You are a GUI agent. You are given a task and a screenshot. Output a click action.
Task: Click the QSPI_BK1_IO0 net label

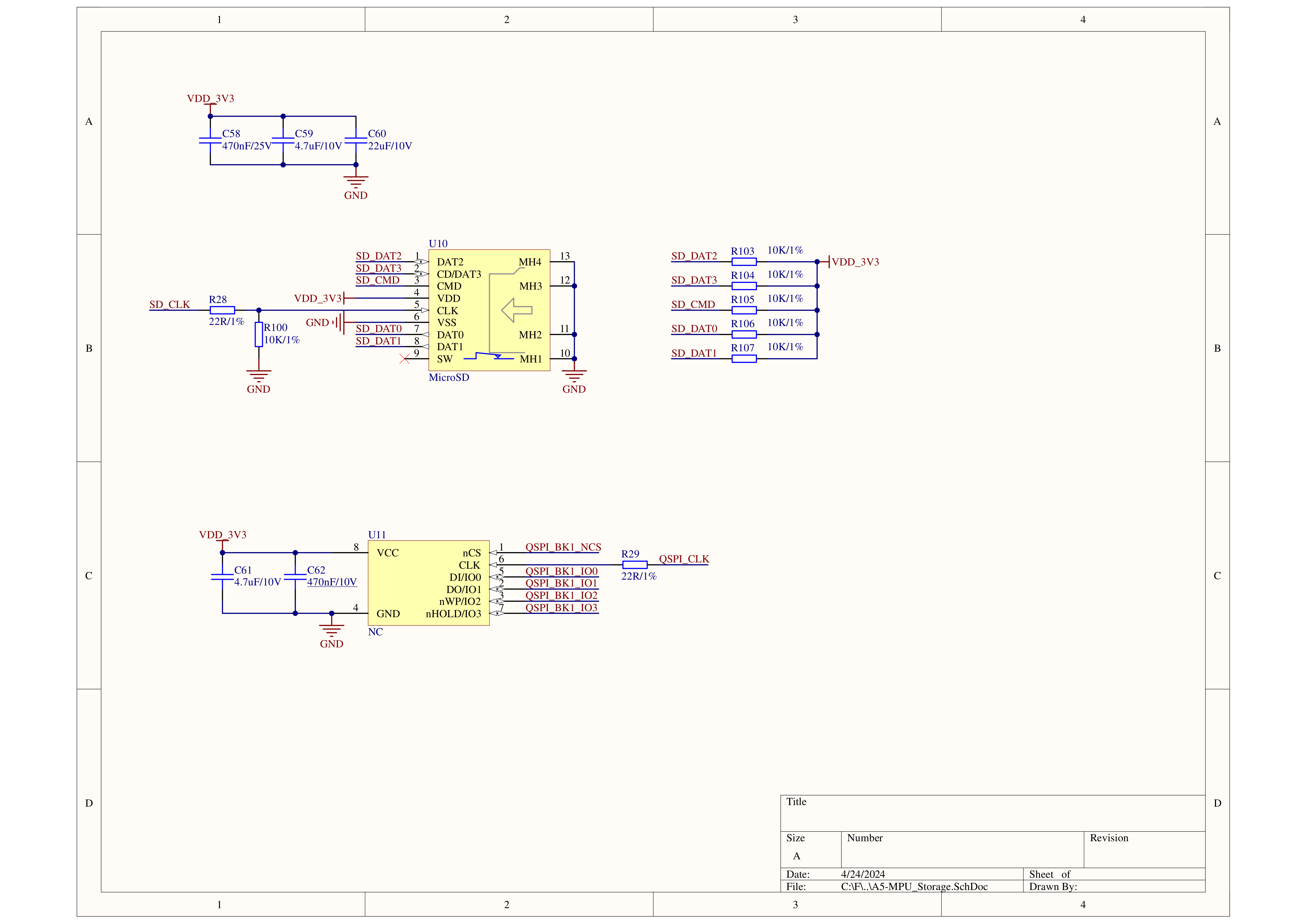click(x=561, y=571)
